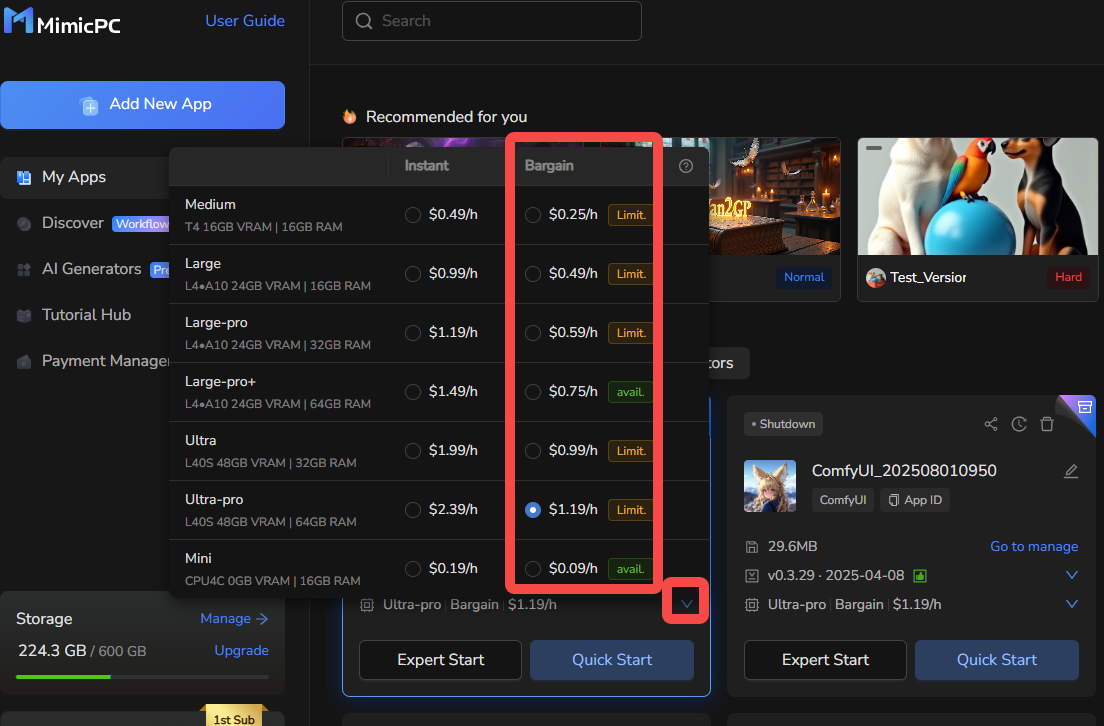Edit name with pencil icon beside ComfyUI_202508010950
This screenshot has height=726, width=1104.
[x=1070, y=471]
